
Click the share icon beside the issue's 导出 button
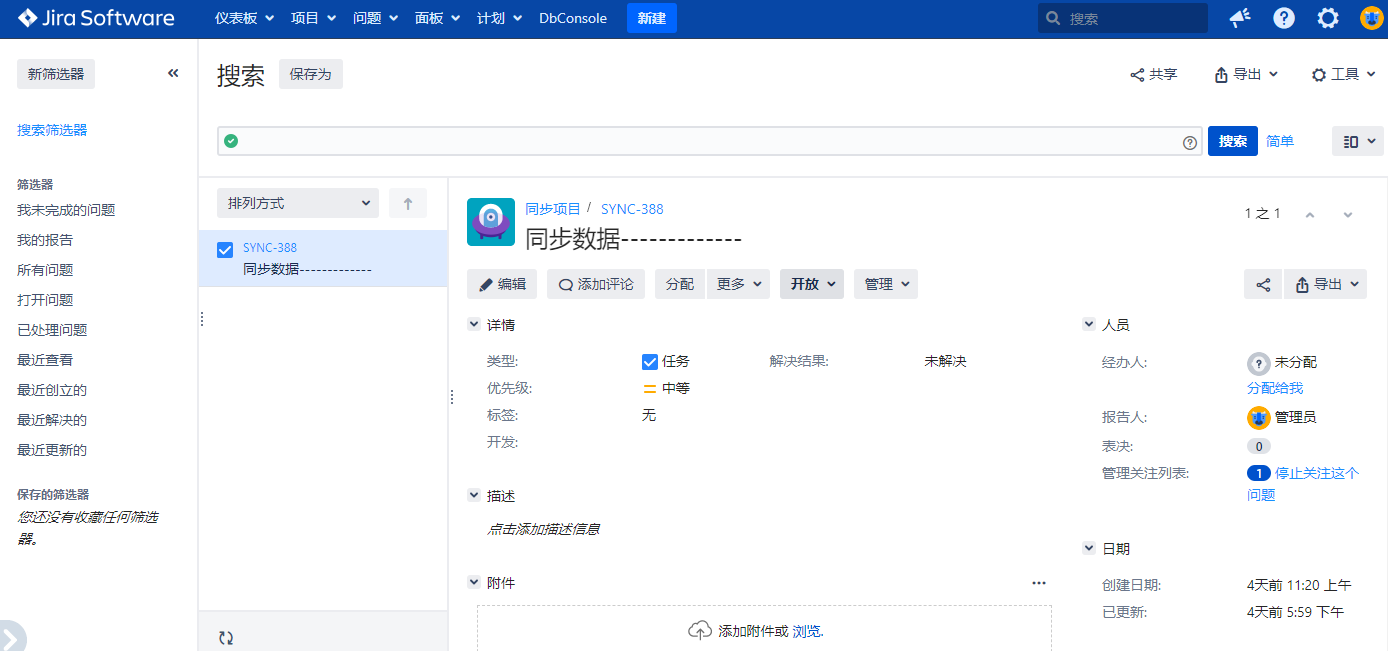1263,284
